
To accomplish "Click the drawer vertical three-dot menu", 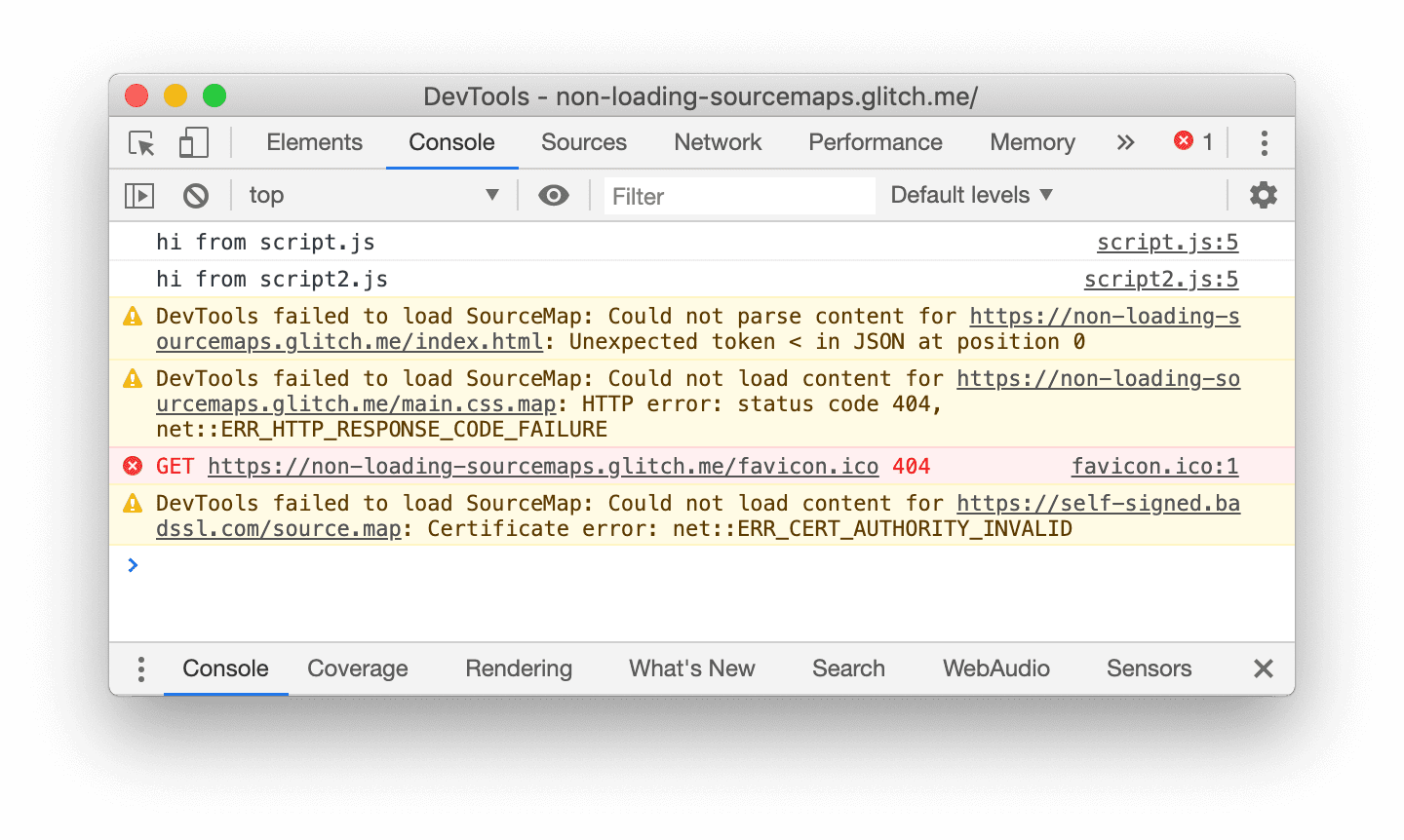I will 140,668.
